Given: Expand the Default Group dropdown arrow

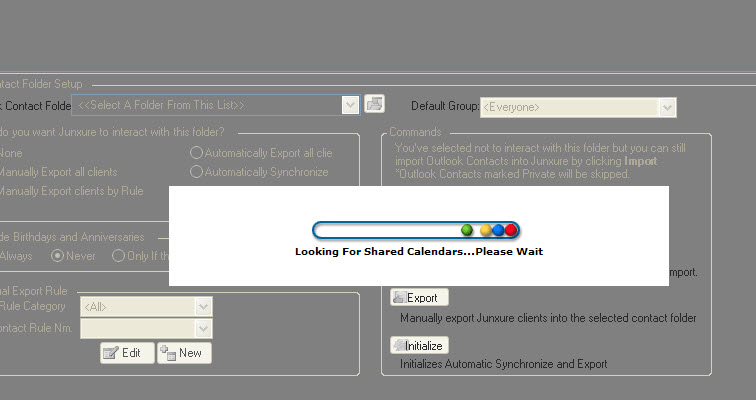Looking at the screenshot, I should click(667, 107).
